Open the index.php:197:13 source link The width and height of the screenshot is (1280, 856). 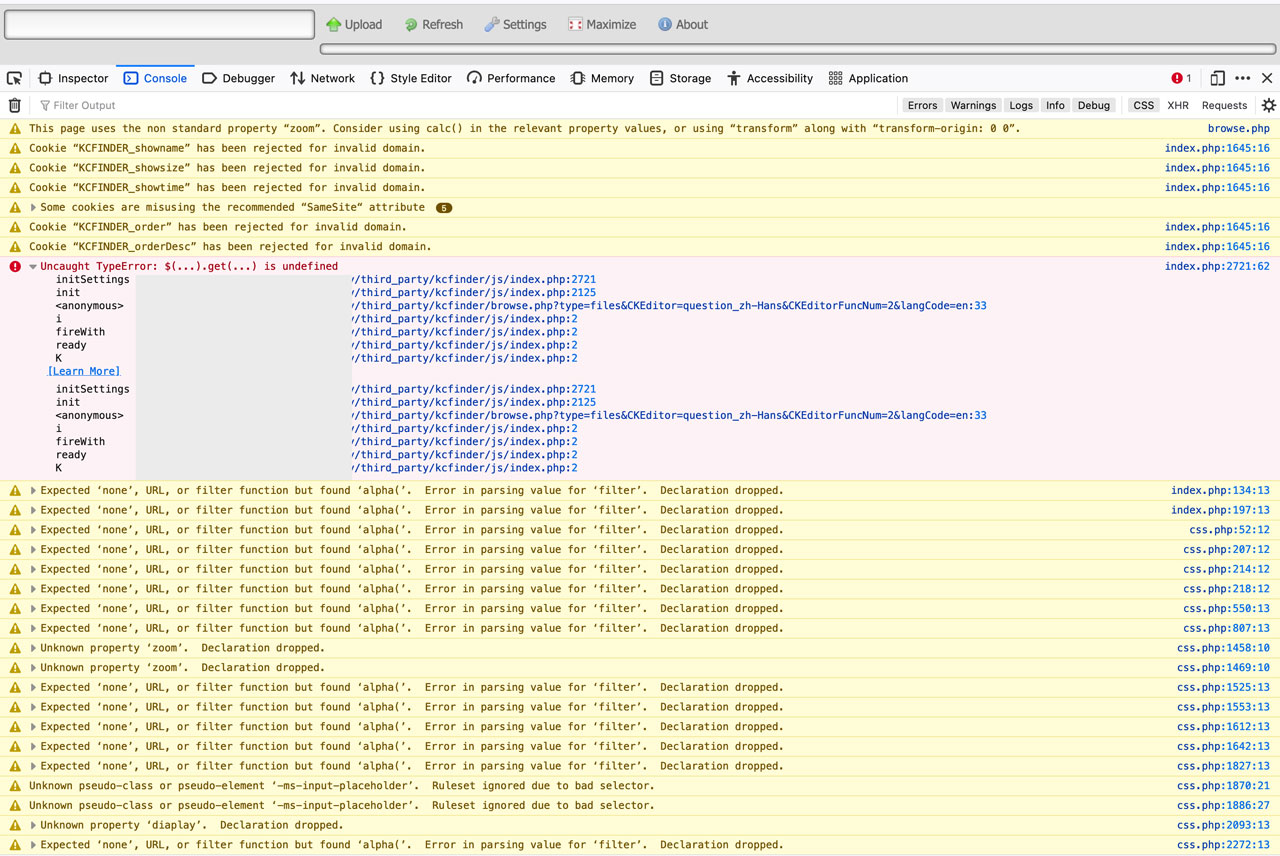tap(1220, 510)
